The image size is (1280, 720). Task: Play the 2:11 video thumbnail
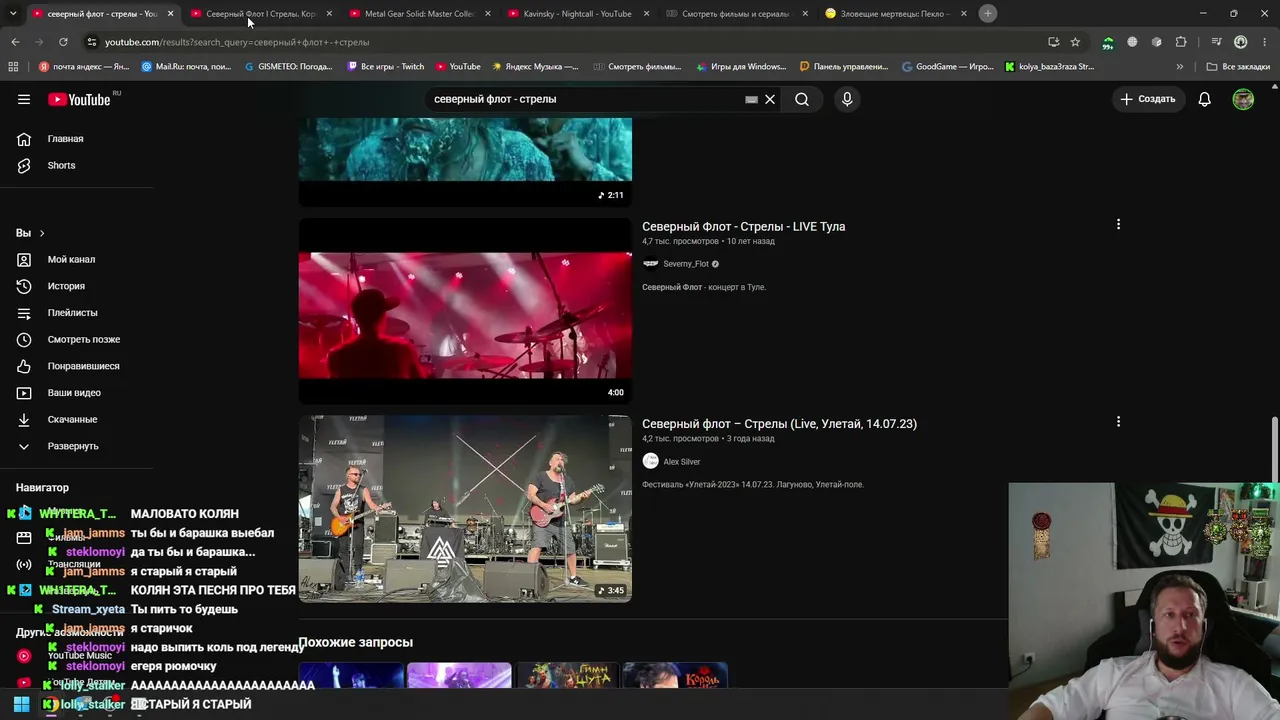[x=465, y=162]
